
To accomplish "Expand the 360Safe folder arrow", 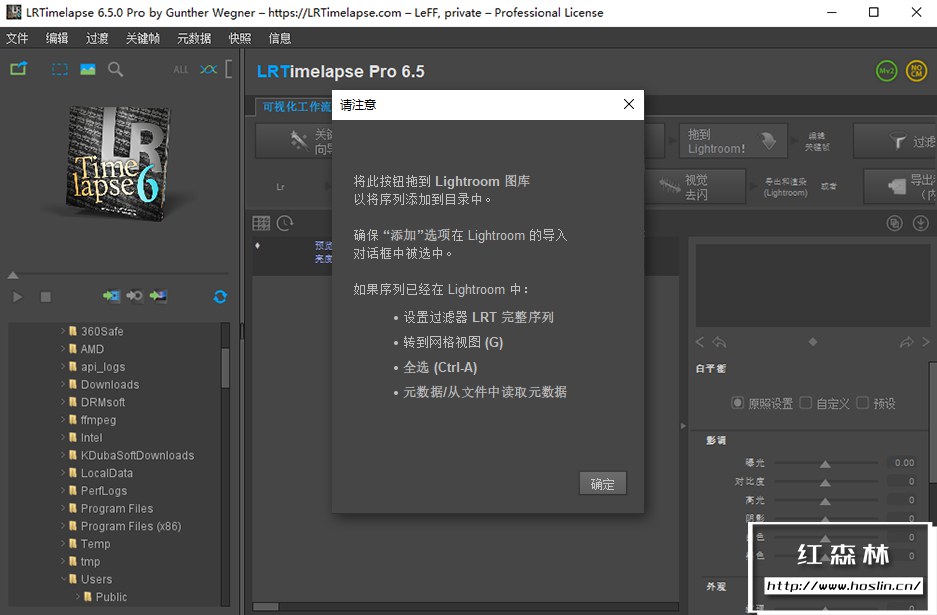I will pos(63,330).
